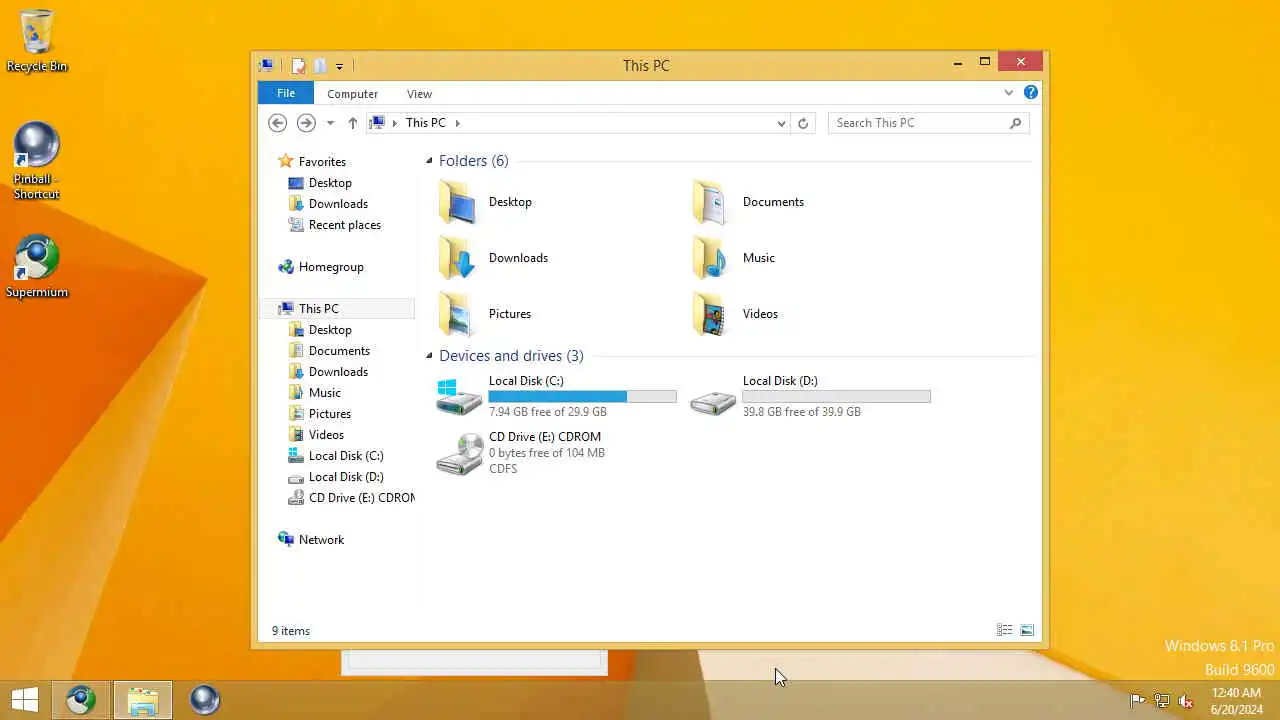Click the network icon in system tray
This screenshot has height=720, width=1280.
point(1162,701)
